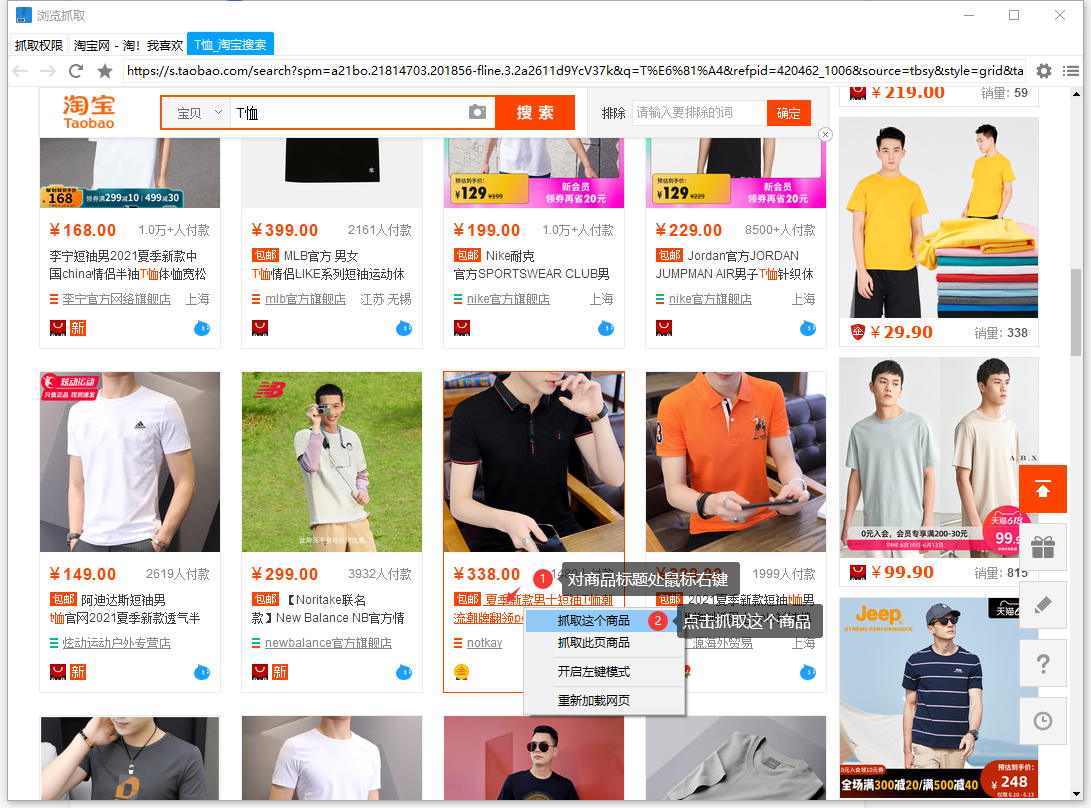Switch to the 淘宝网 - 淘! 我喜欢 tab
The width and height of the screenshot is (1091, 808).
(128, 45)
